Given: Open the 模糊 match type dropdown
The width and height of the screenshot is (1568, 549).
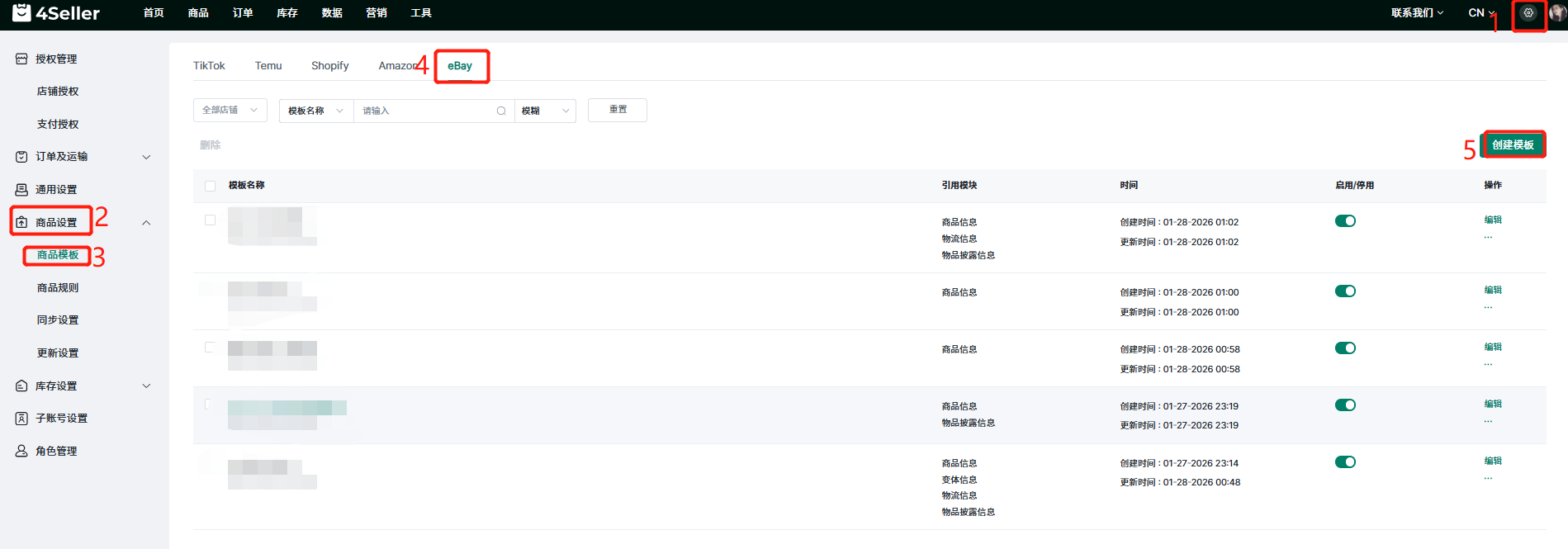Looking at the screenshot, I should (545, 111).
